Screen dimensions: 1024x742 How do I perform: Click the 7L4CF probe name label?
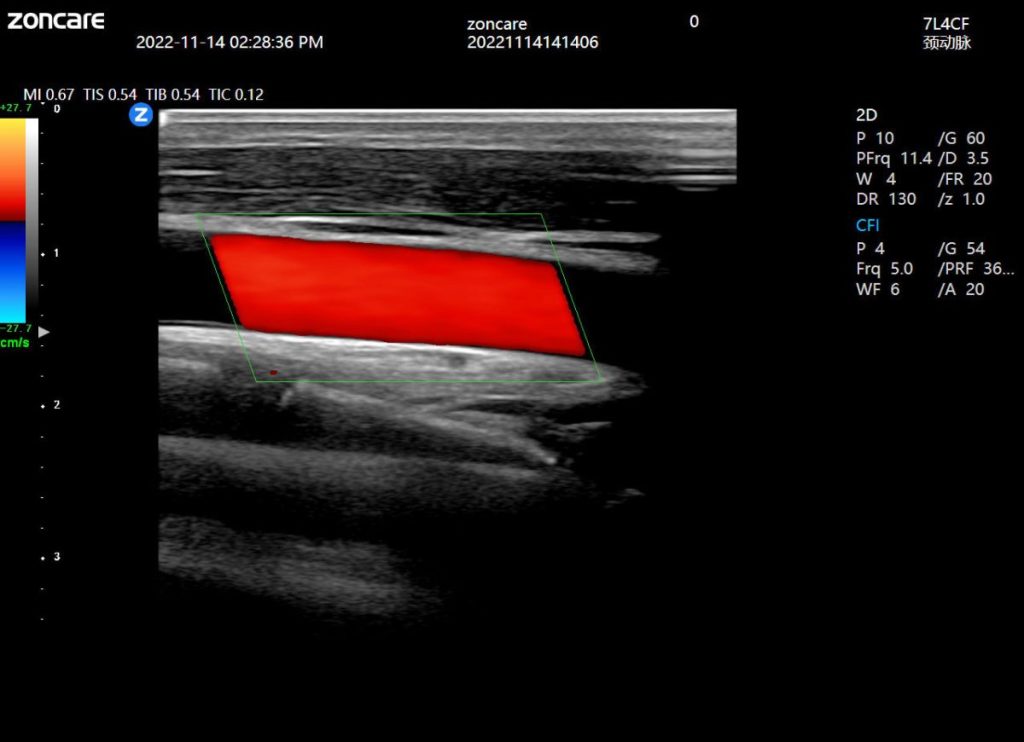tap(945, 22)
